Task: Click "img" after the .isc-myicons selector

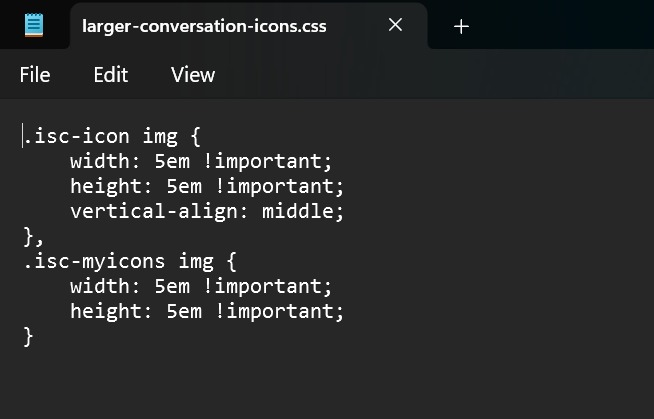Action: pyautogui.click(x=196, y=262)
